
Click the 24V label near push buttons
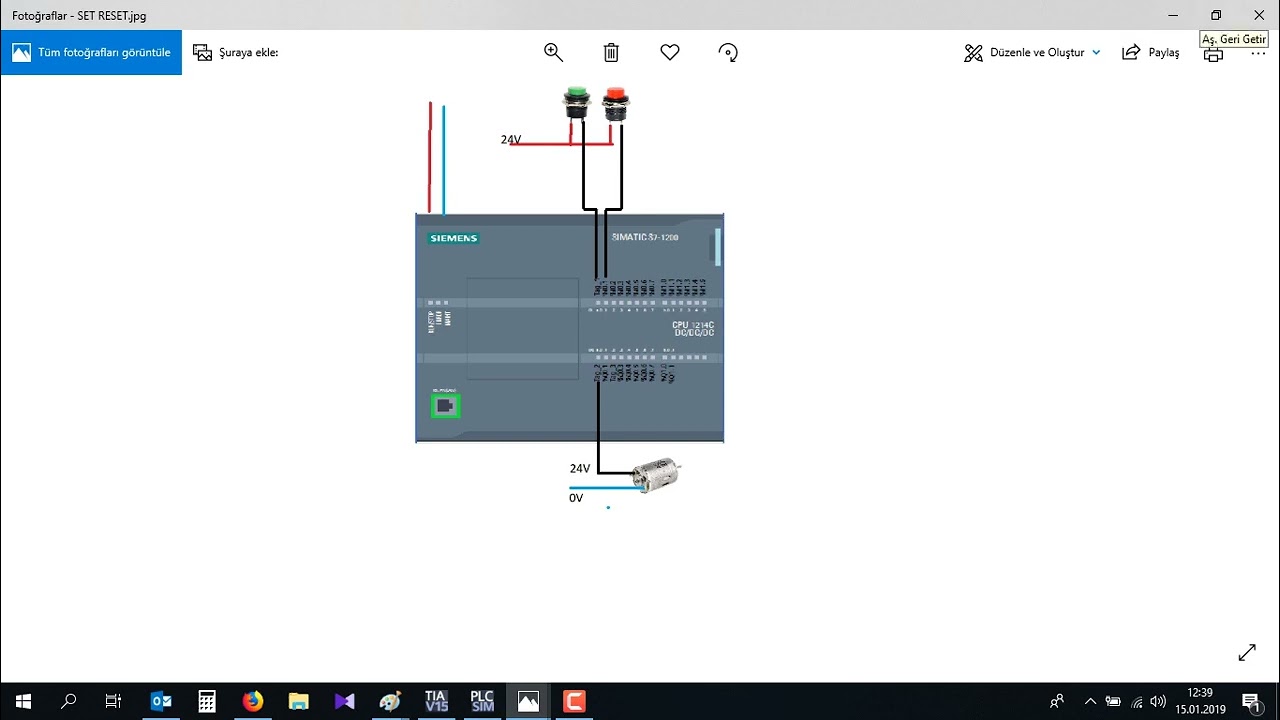coord(511,140)
